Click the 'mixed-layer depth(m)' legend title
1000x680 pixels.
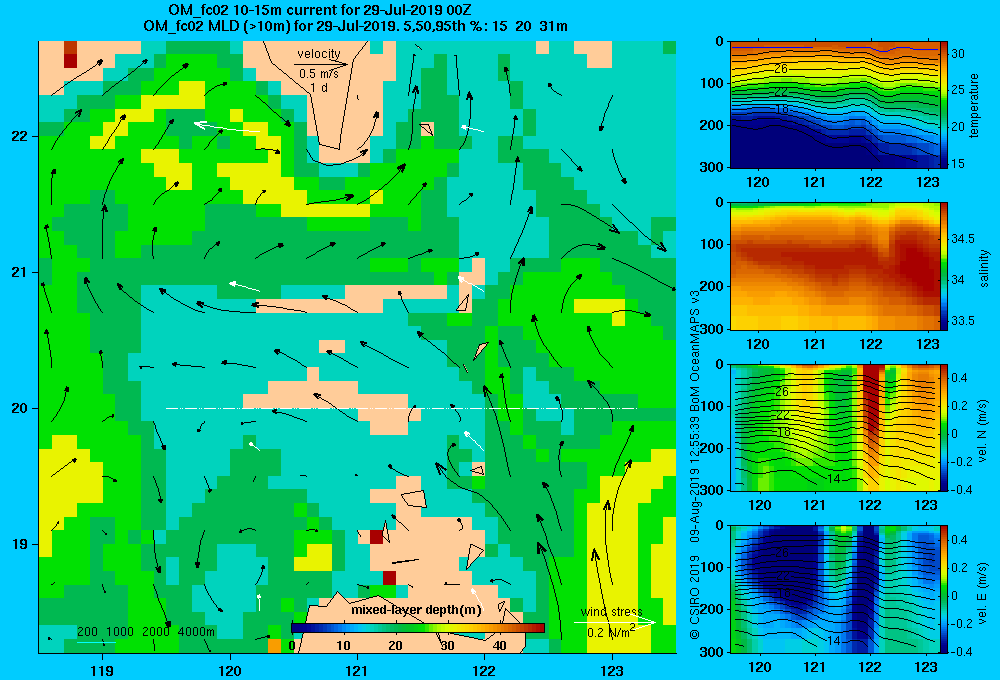tap(416, 610)
